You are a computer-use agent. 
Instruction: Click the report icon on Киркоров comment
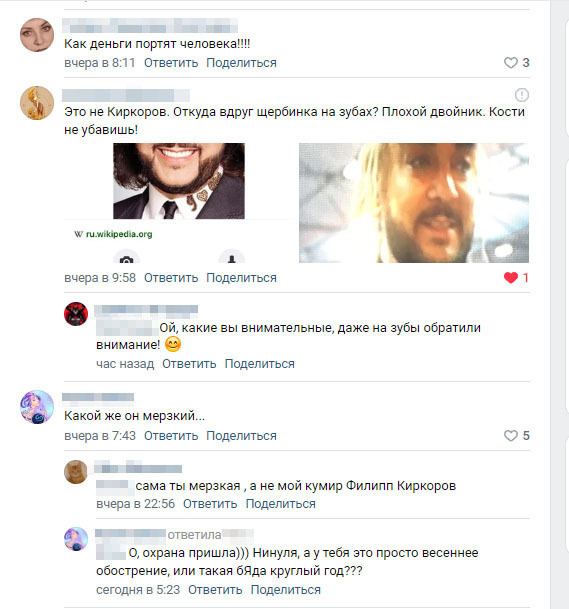click(522, 95)
